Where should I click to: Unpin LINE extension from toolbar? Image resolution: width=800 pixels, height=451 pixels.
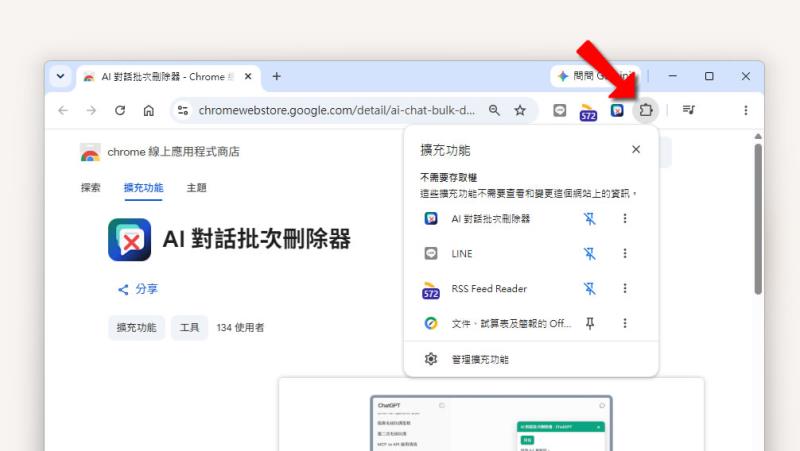coord(590,254)
